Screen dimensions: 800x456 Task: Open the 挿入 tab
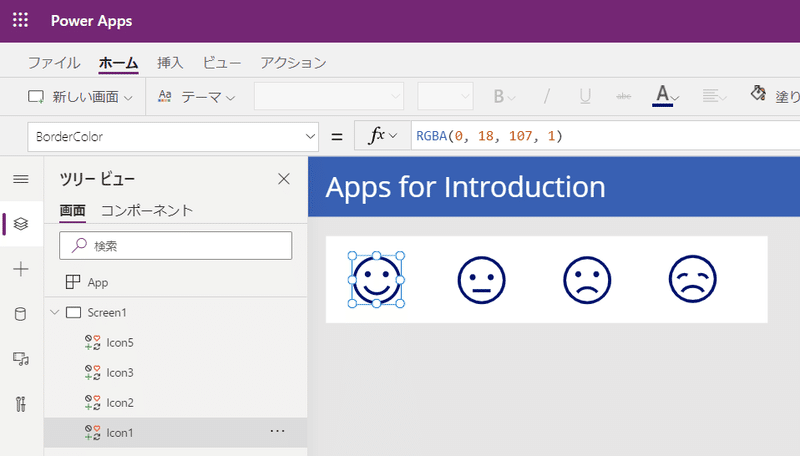(x=170, y=63)
